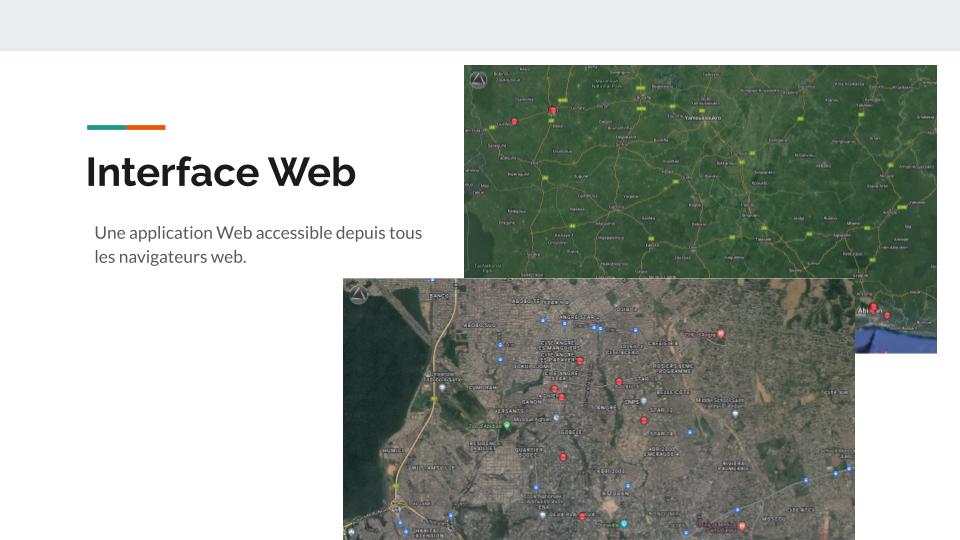Click the gray marker beside the CNPS label
Screen dimensions: 960x540
point(642,402)
